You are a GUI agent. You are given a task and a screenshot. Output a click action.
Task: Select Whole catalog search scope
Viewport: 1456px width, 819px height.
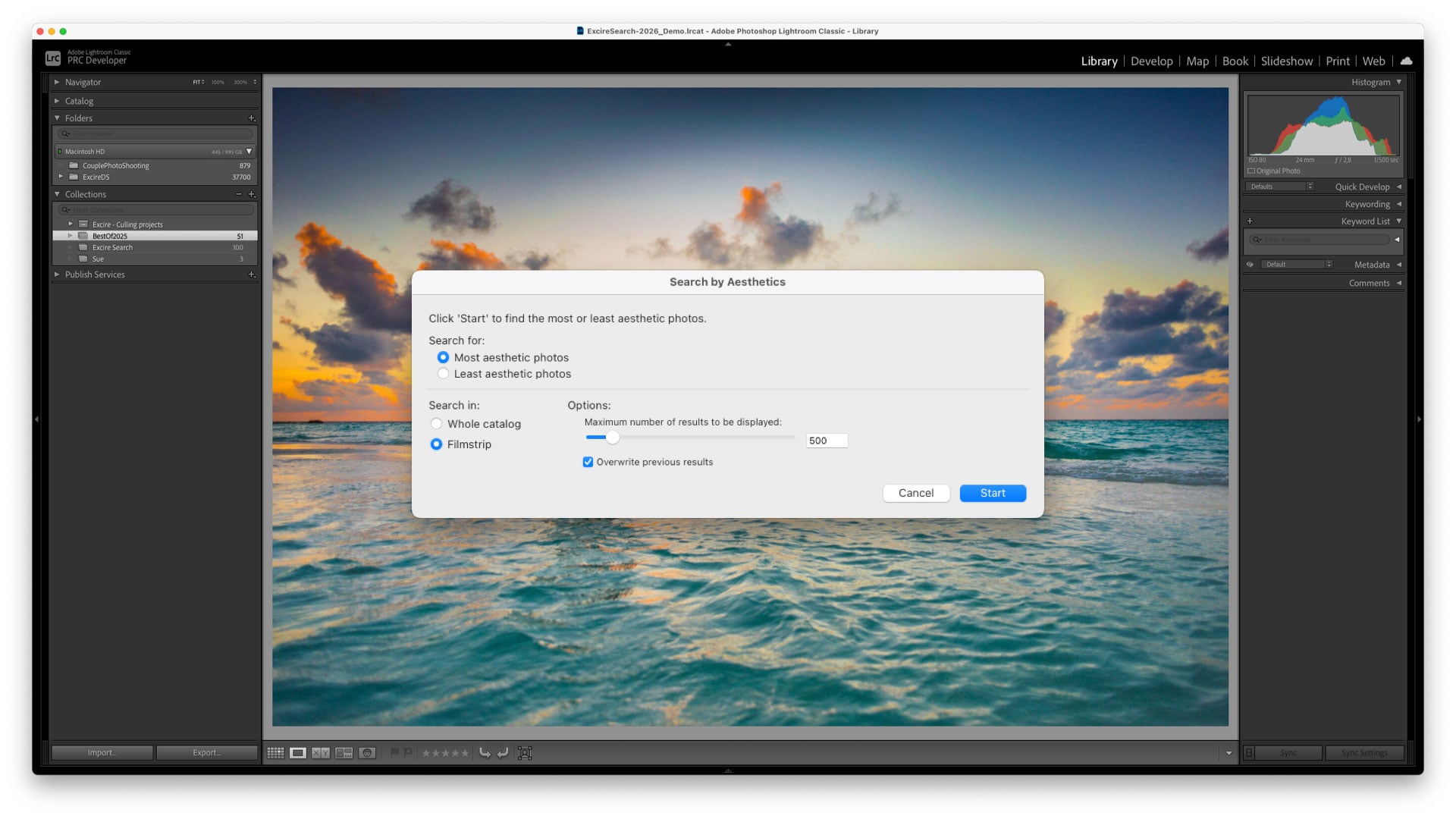(437, 424)
